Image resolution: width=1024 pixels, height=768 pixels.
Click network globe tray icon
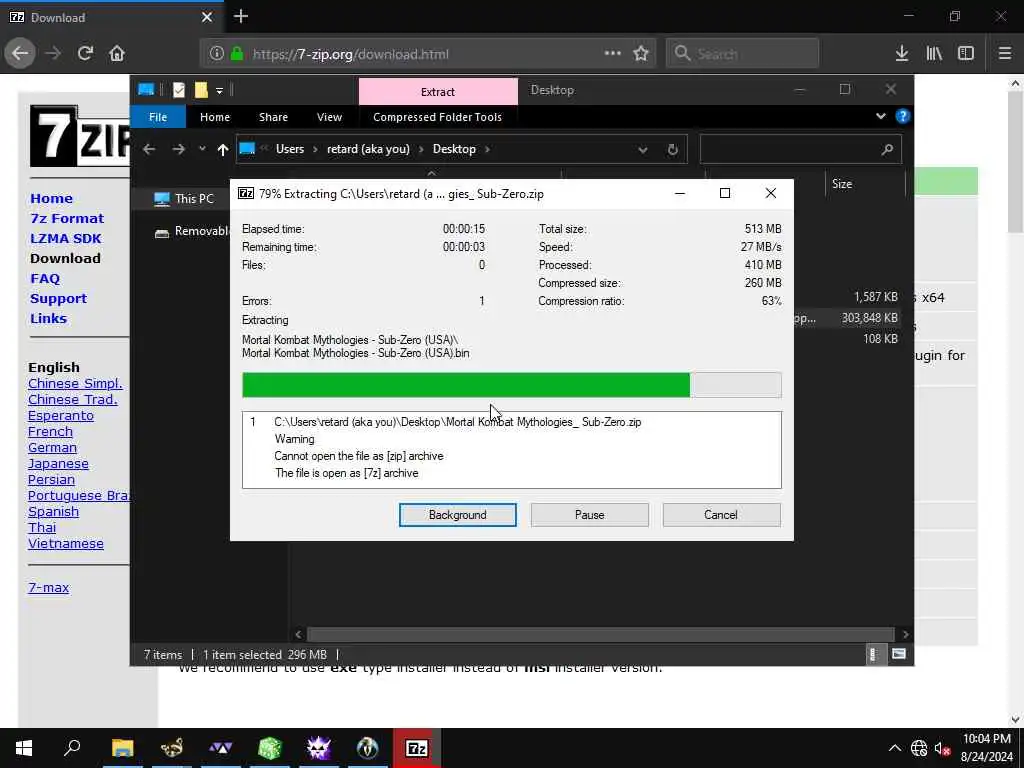919,748
